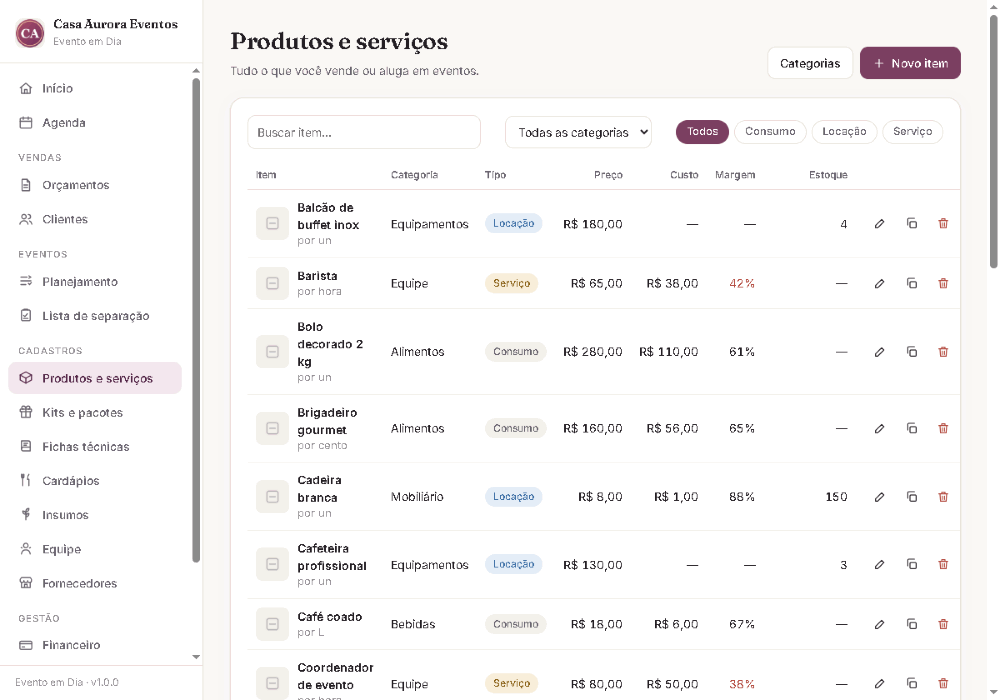Open the Categorias button
The image size is (1000, 700).
809,63
